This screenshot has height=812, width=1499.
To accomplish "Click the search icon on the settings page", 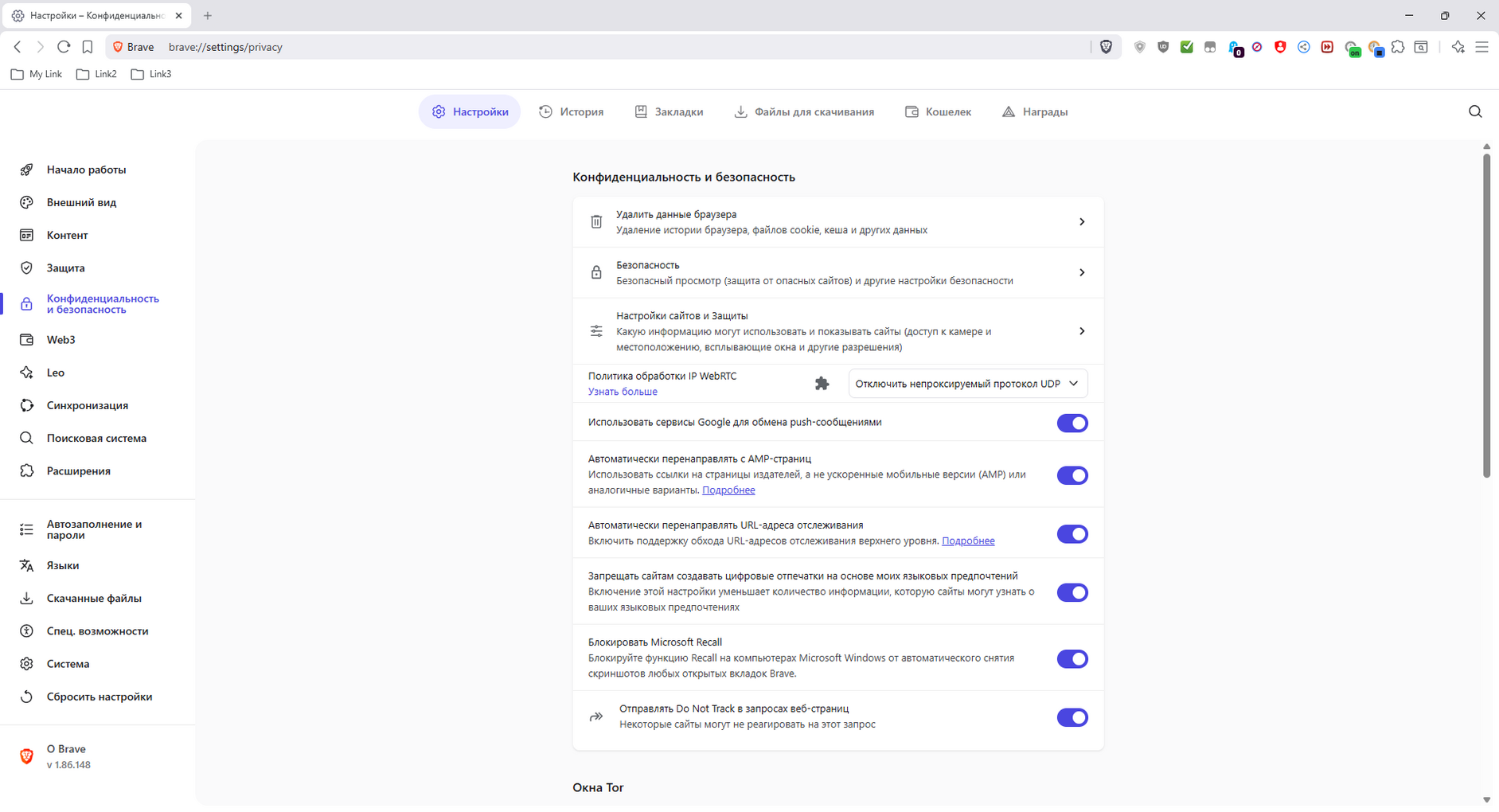I will pos(1474,111).
